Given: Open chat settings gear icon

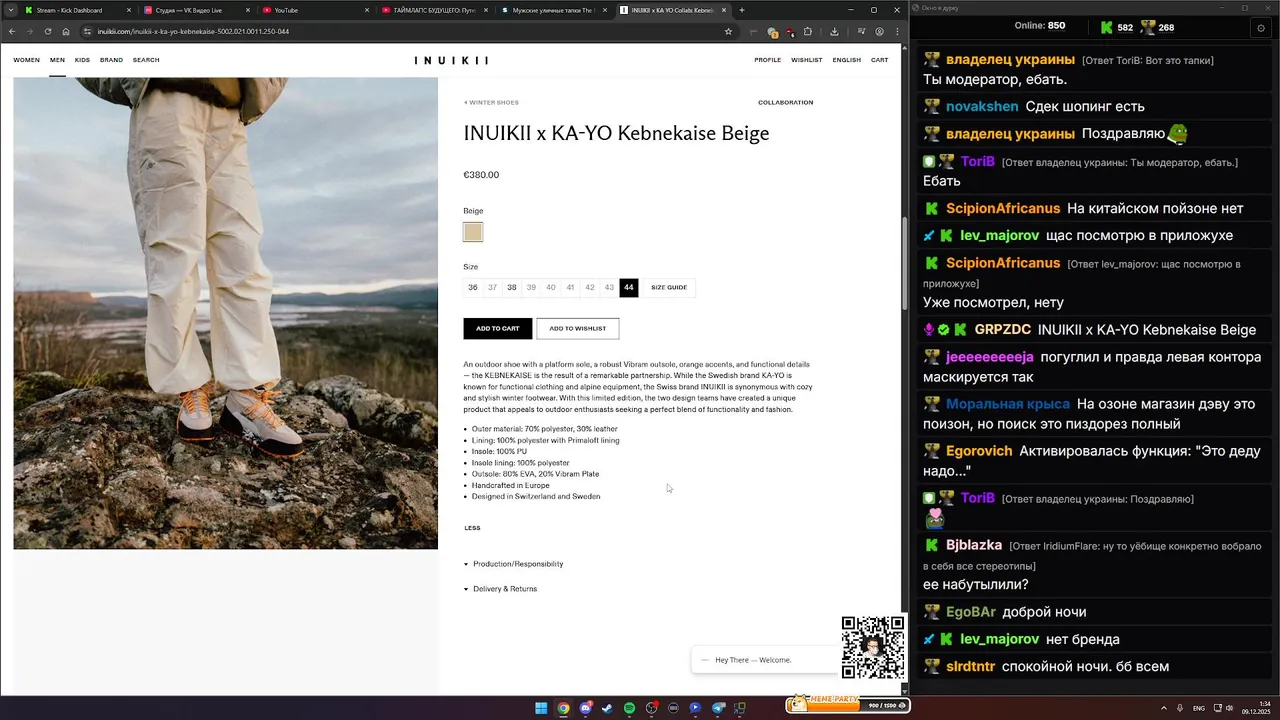Looking at the screenshot, I should [1261, 28].
